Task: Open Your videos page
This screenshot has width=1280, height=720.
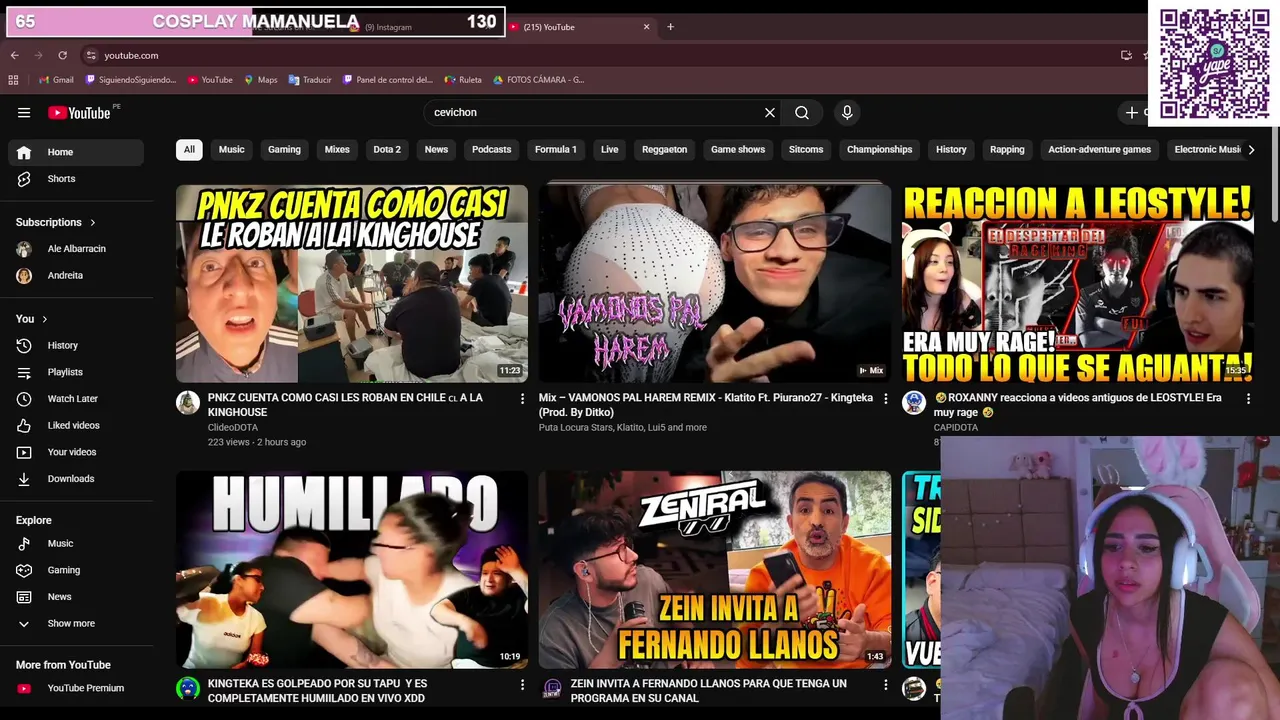Action: (x=76, y=452)
